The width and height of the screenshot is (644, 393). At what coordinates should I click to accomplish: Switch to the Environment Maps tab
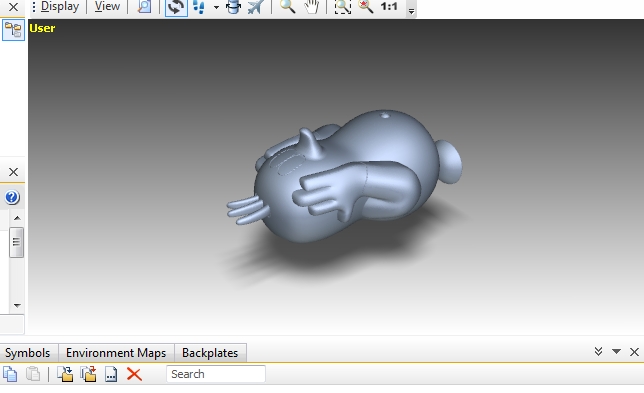click(x=116, y=353)
